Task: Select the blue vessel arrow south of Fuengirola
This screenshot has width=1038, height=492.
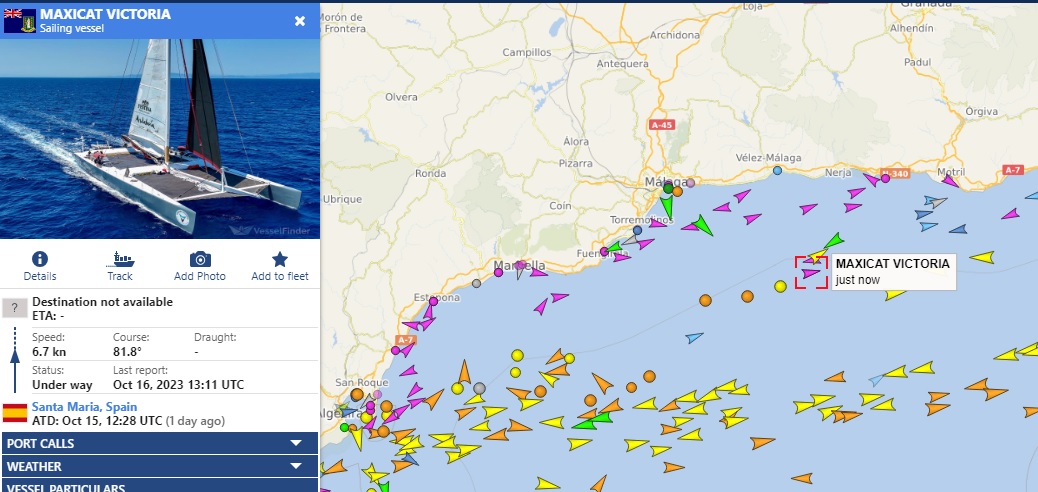Action: coord(694,337)
